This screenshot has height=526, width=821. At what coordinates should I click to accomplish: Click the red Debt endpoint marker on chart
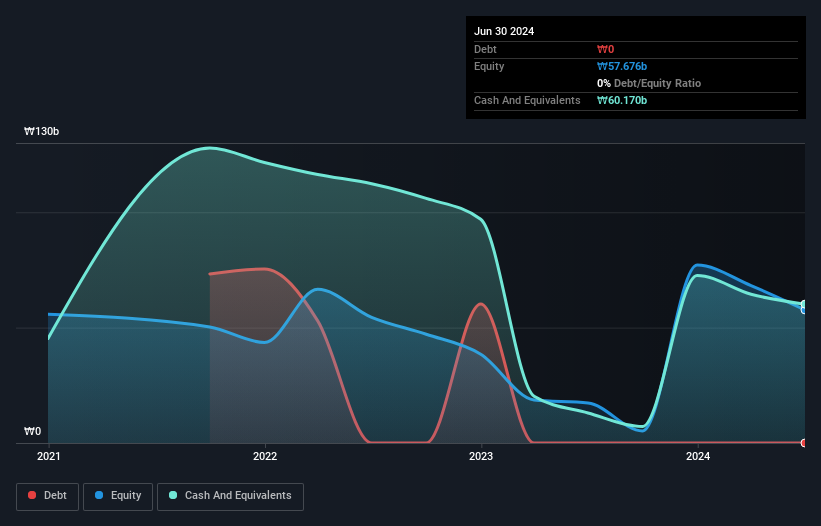804,443
